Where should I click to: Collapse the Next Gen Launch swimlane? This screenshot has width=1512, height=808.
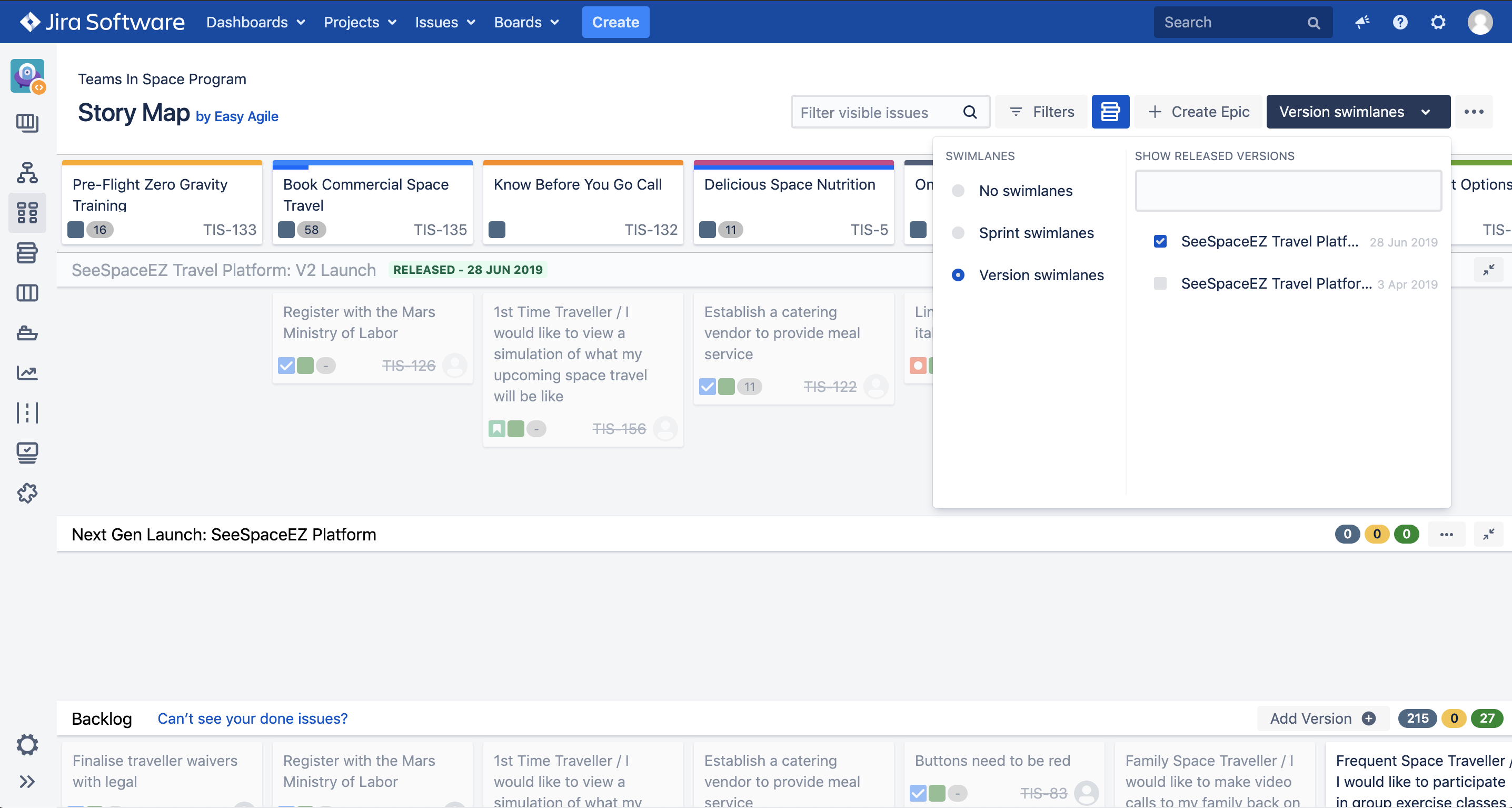1488,534
